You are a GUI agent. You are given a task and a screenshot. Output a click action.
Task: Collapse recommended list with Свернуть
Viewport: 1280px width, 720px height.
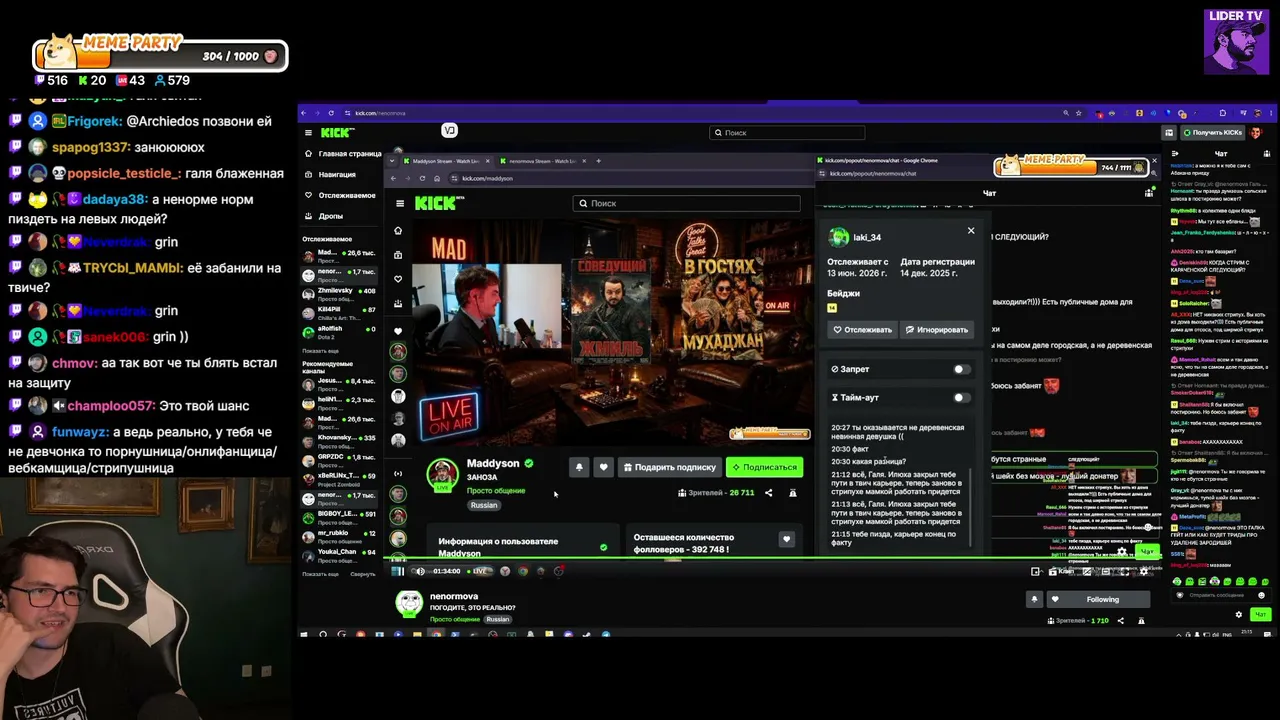pos(363,574)
